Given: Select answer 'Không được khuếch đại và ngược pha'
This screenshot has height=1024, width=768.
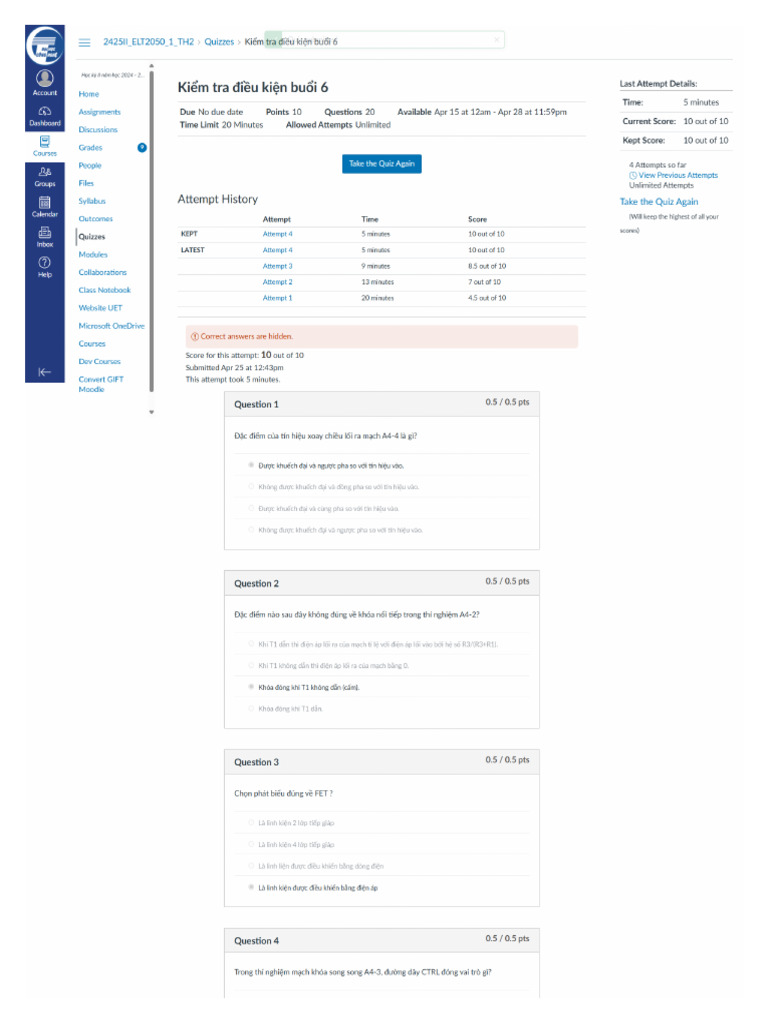Looking at the screenshot, I should pyautogui.click(x=251, y=530).
